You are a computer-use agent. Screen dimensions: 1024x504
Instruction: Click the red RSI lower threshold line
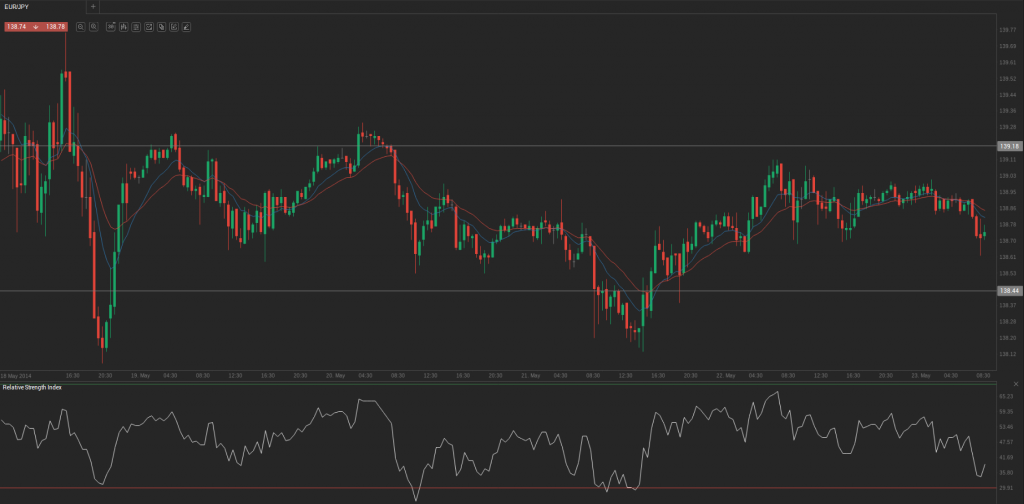(500, 489)
